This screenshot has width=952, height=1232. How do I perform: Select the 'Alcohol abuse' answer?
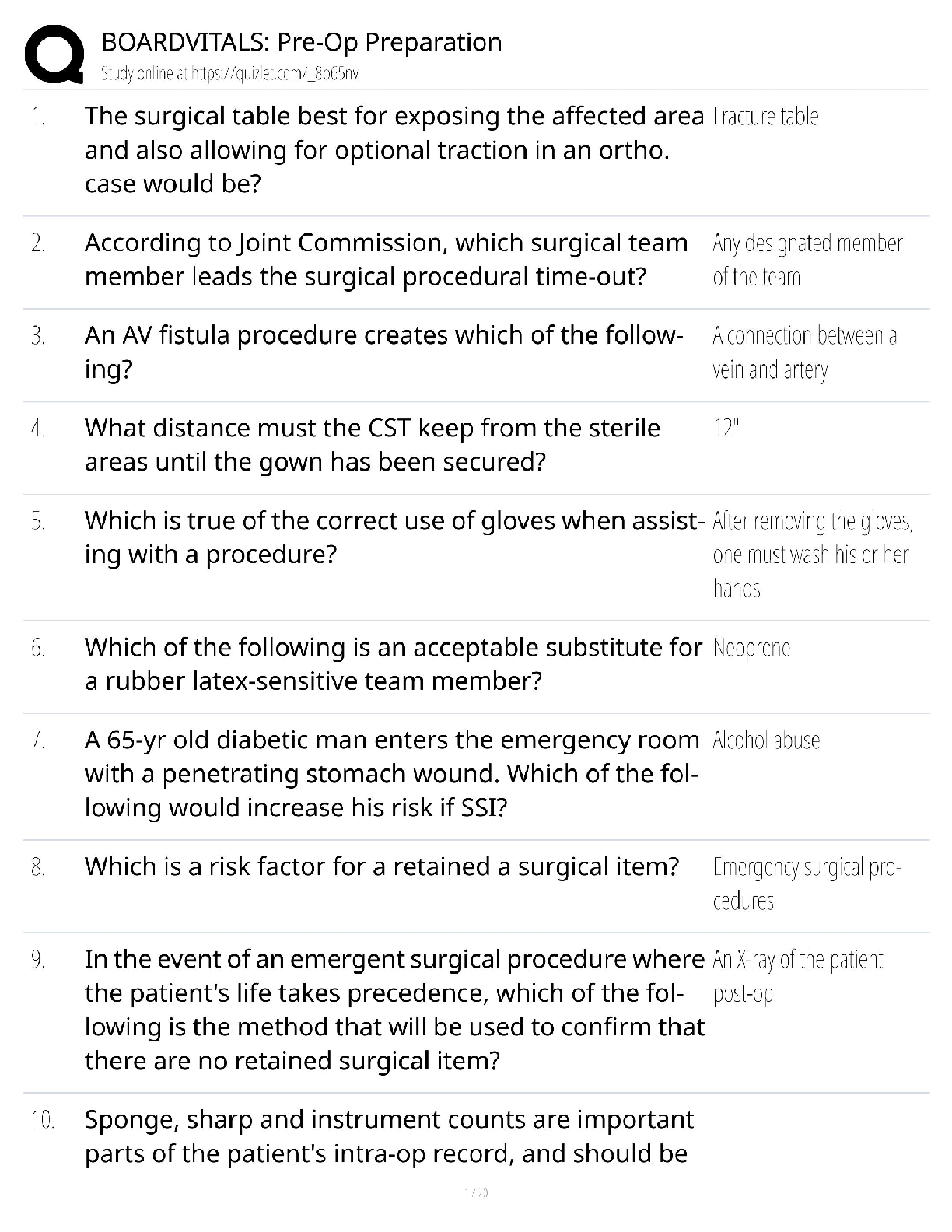pos(766,740)
